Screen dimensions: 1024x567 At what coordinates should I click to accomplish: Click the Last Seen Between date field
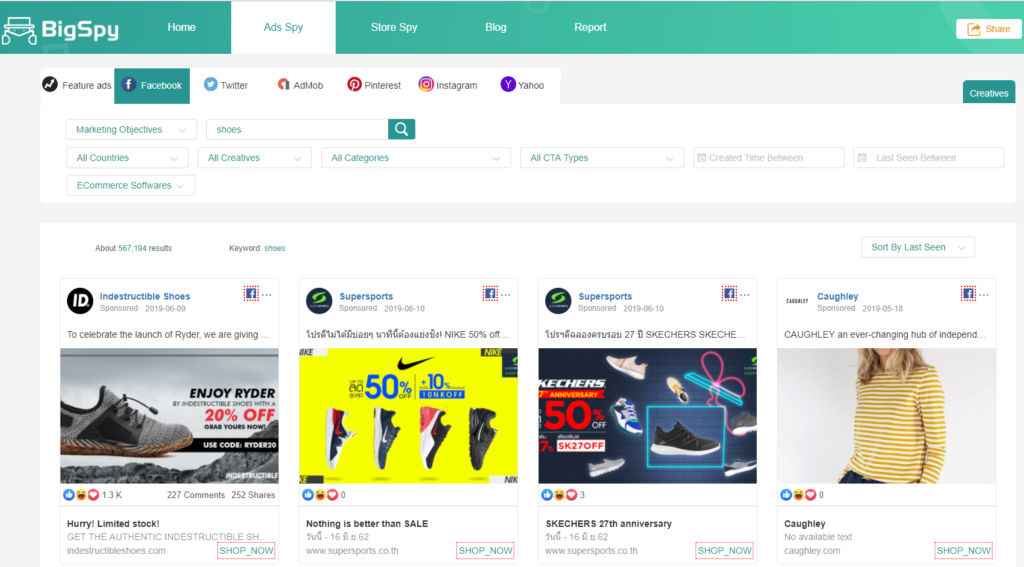(928, 157)
